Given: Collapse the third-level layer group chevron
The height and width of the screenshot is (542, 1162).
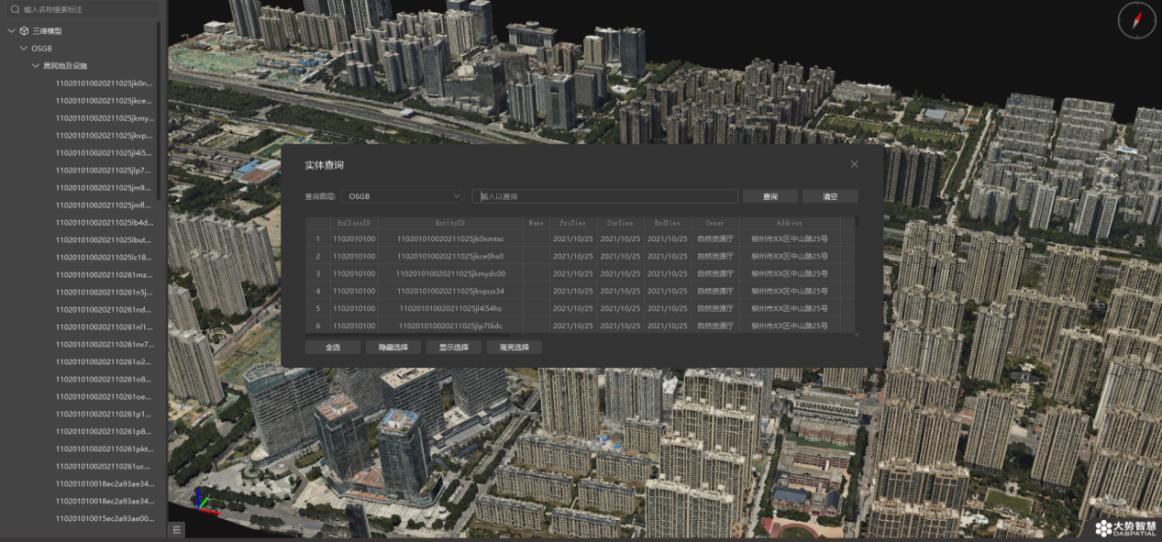Looking at the screenshot, I should coord(36,65).
